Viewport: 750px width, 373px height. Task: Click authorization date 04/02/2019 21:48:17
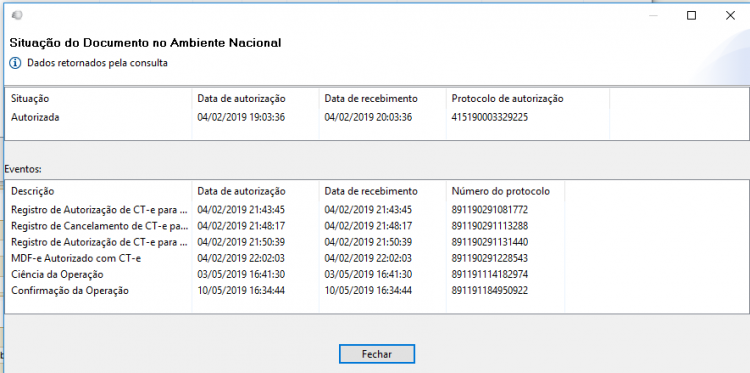pos(241,226)
